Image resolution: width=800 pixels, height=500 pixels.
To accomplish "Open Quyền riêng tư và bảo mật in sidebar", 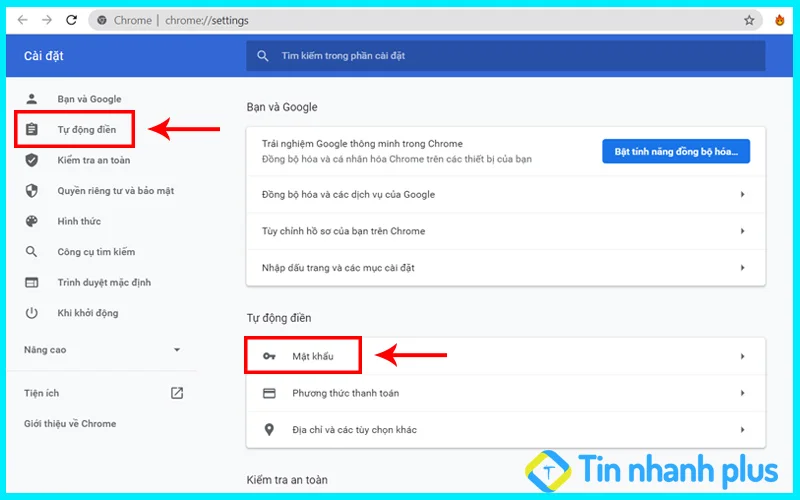I will [116, 190].
